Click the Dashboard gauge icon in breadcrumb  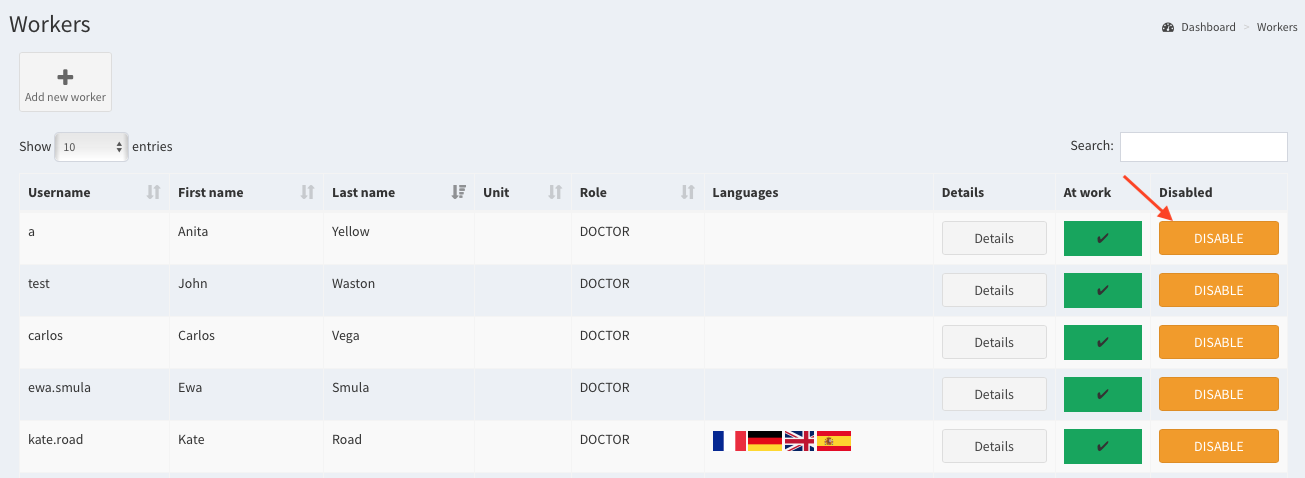[1168, 27]
